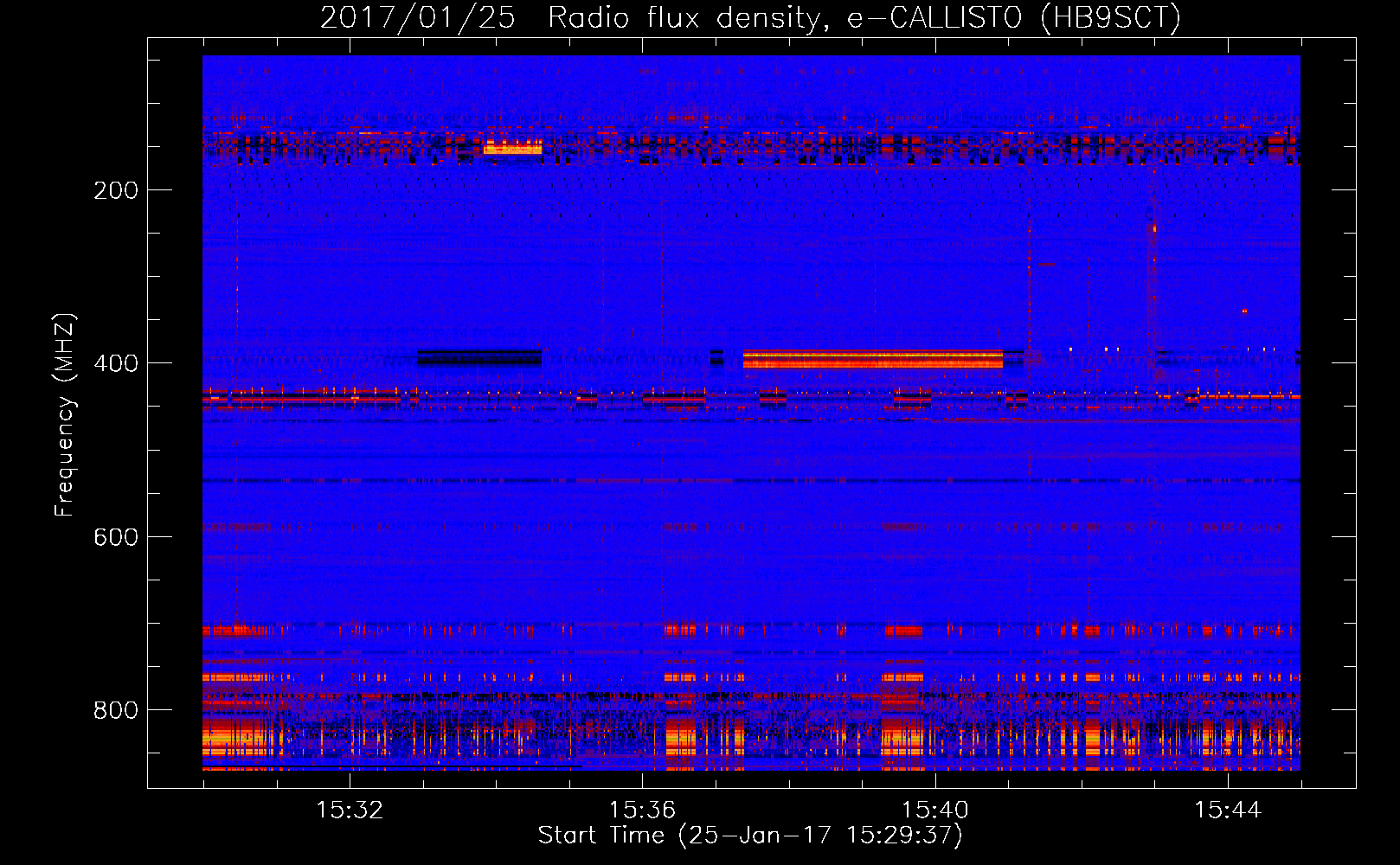Click the 'Start Time (25-Jan-17 15:29:37)' label
Viewport: 1400px width, 865px height.
click(750, 836)
